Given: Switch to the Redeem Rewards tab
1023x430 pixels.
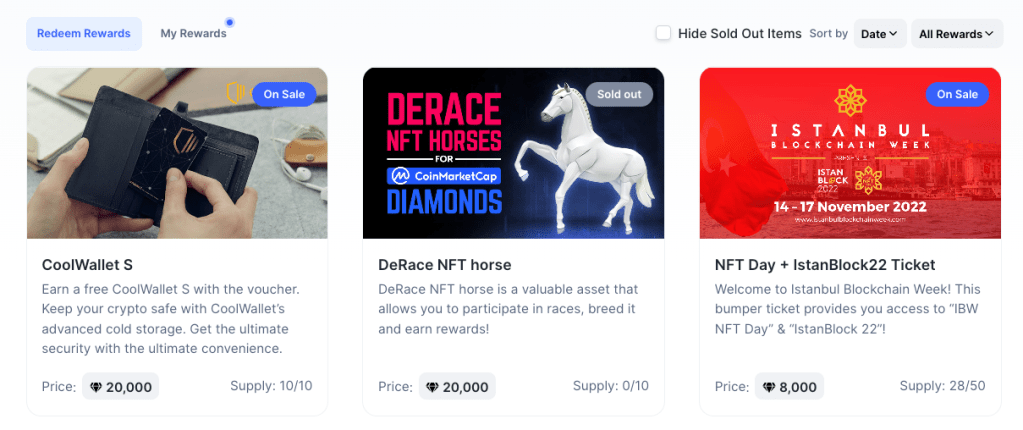Looking at the screenshot, I should click(x=84, y=34).
